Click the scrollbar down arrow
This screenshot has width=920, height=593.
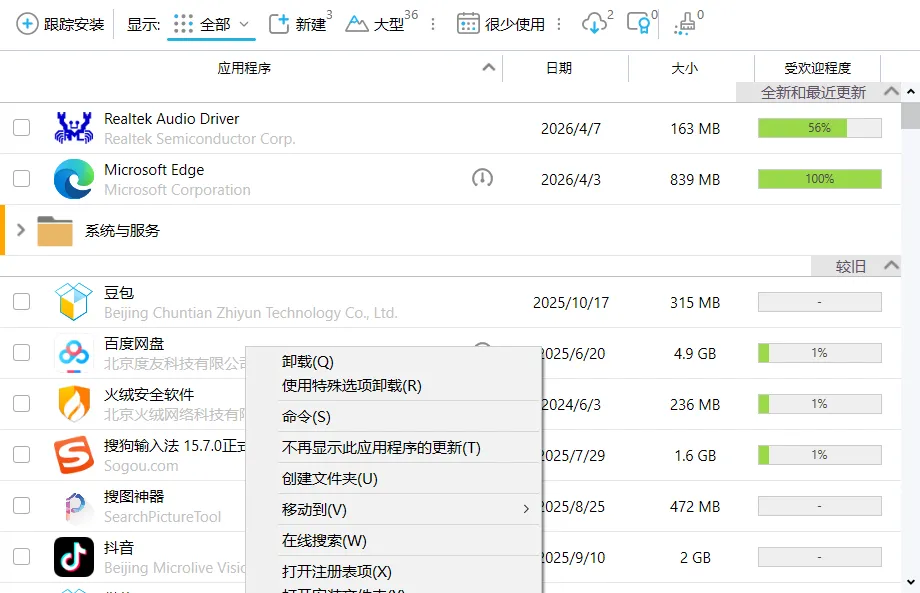click(911, 582)
